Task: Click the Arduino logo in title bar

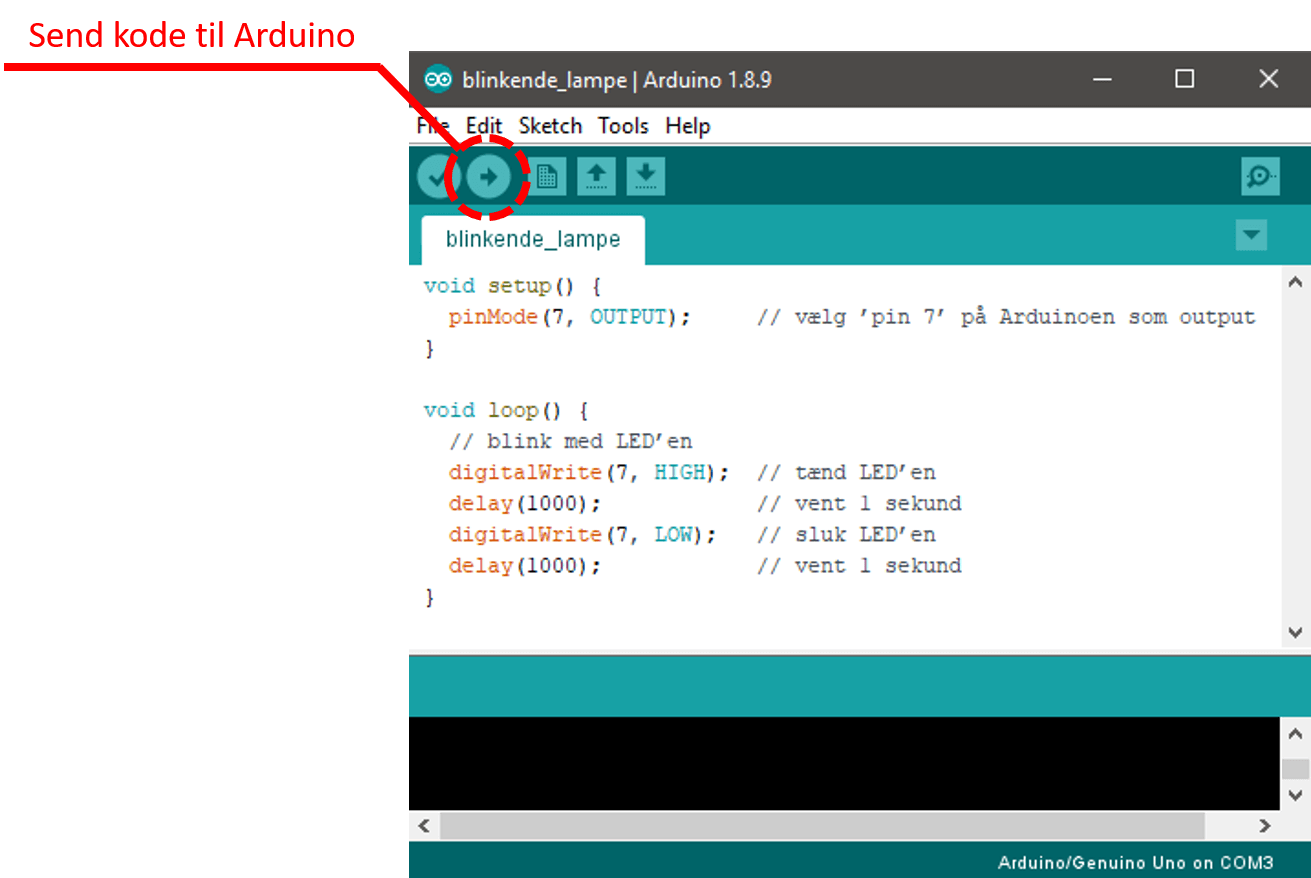Action: click(437, 80)
